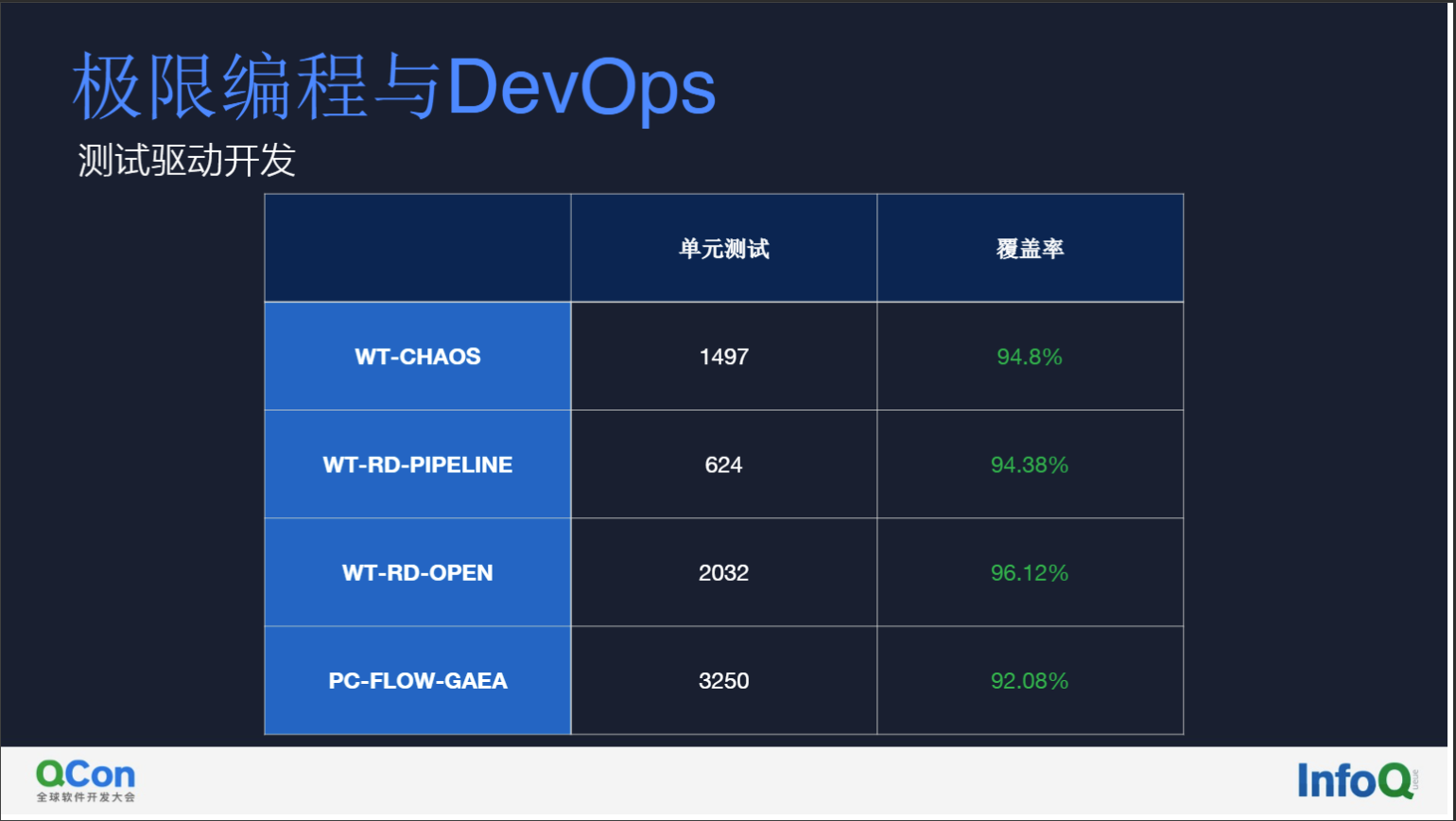Select the 624 unit test value
1456x821 pixels.
click(723, 464)
